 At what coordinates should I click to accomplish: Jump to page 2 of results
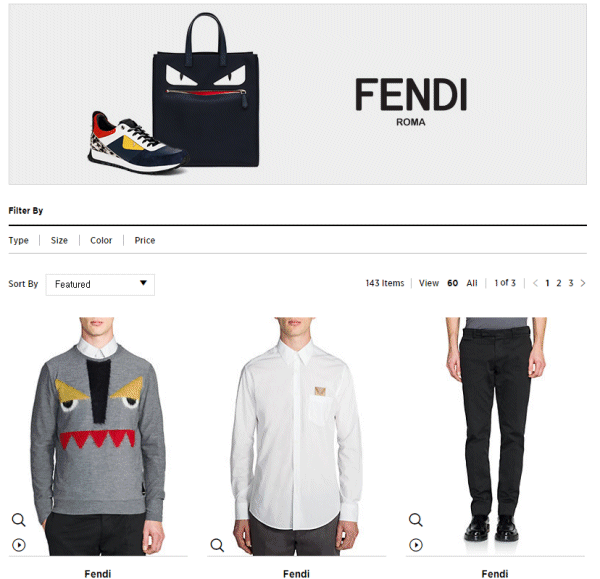pyautogui.click(x=559, y=283)
